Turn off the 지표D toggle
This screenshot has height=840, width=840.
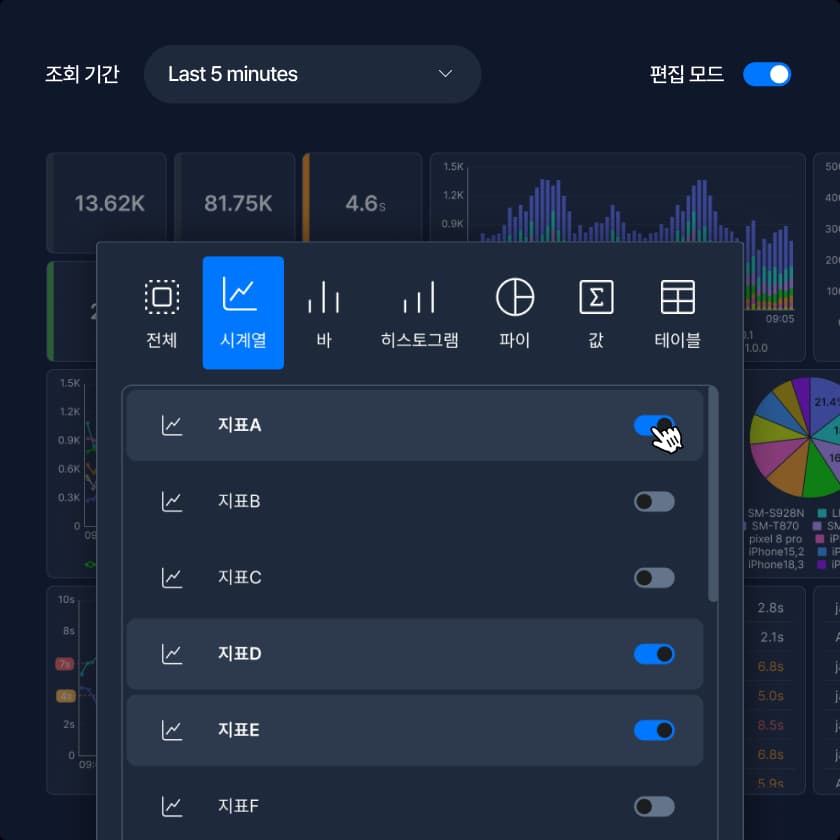[654, 654]
